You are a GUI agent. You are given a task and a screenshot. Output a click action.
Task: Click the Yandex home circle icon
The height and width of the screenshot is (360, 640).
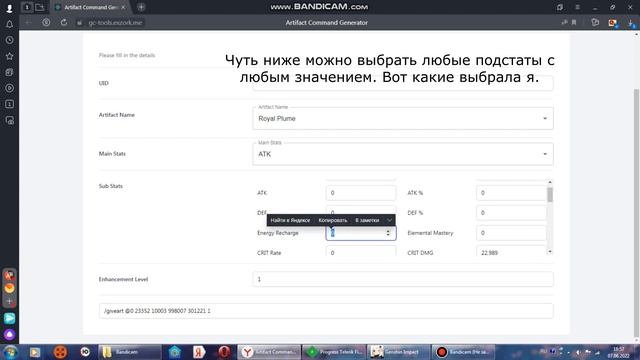[46, 22]
